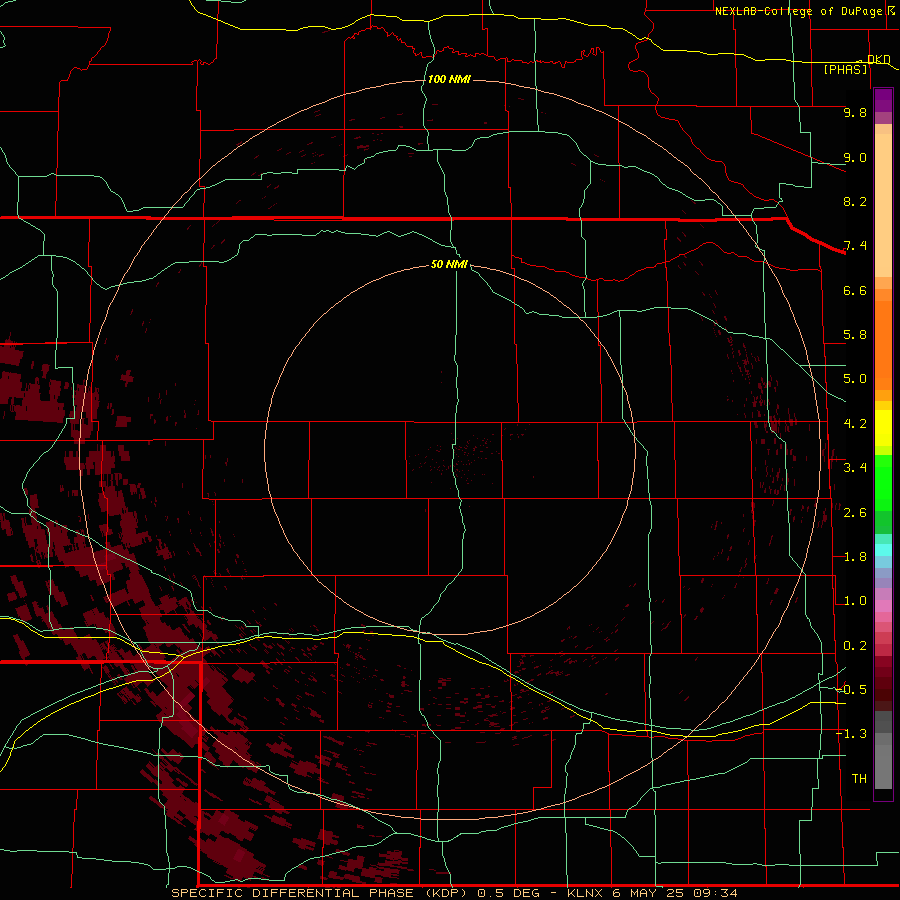The image size is (900, 900).
Task: Click the 8.2 color scale value
Action: coord(855,201)
